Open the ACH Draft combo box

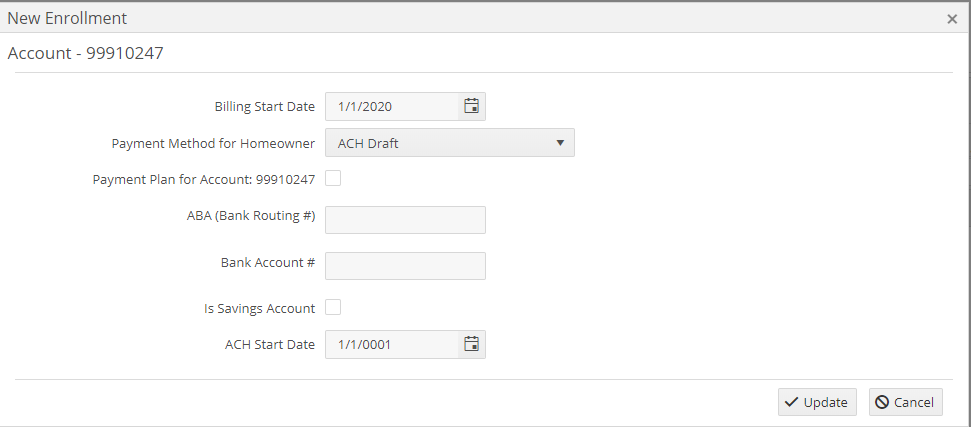pyautogui.click(x=450, y=143)
